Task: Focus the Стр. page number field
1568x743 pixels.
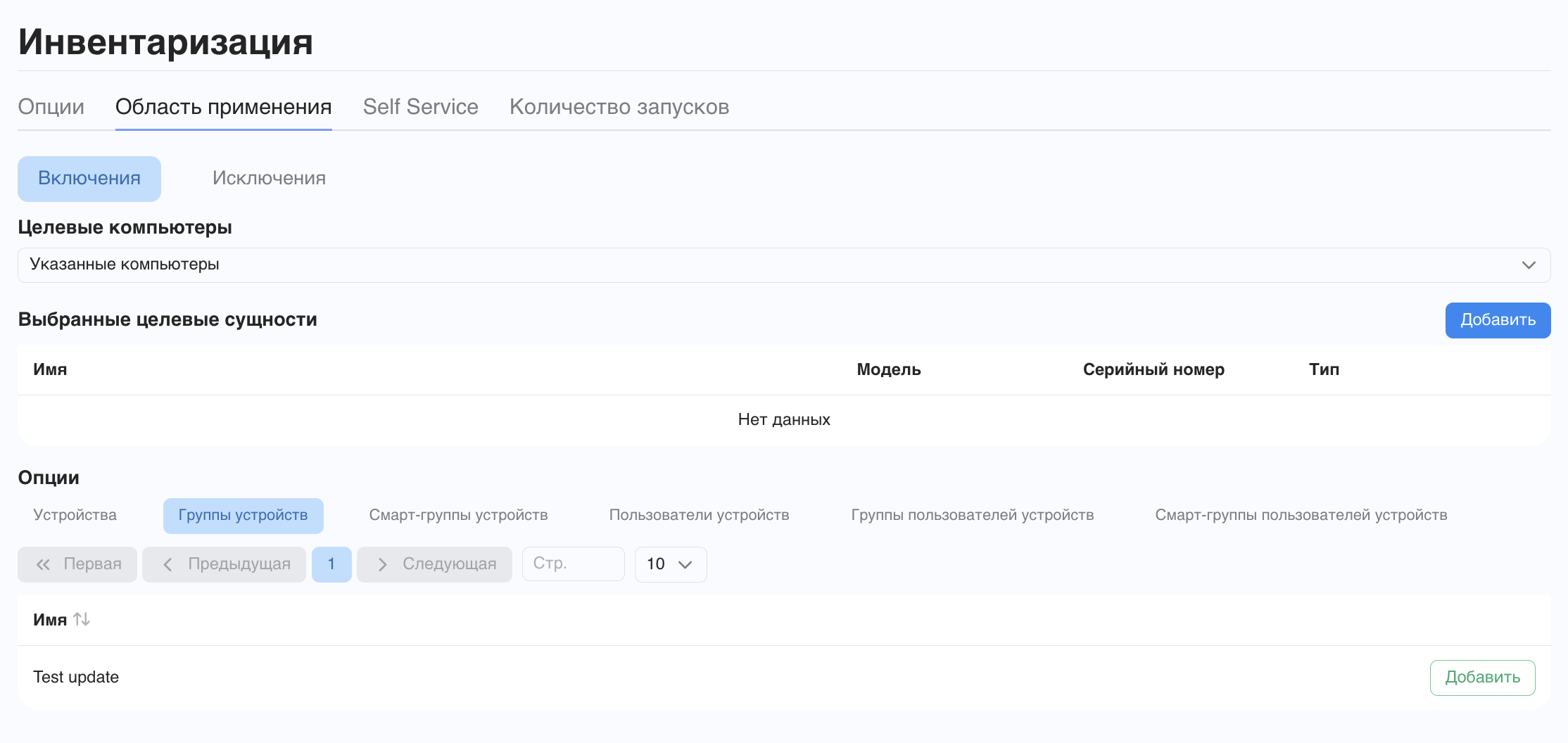Action: pos(573,564)
